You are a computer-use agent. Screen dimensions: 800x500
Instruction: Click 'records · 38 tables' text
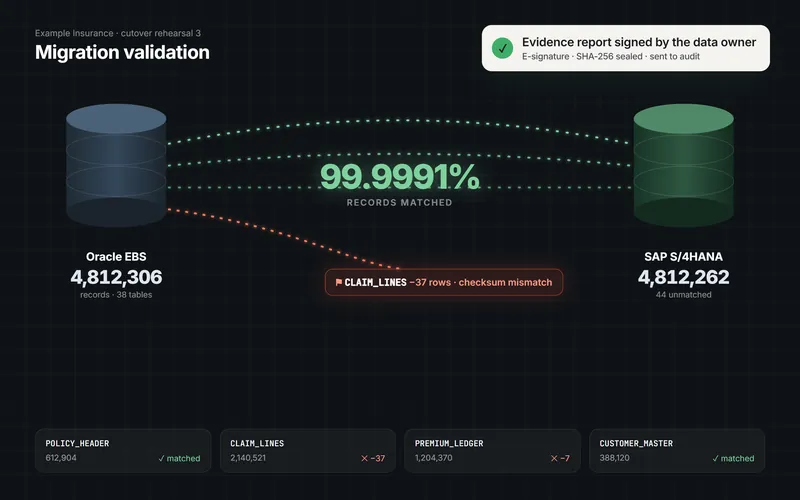click(x=116, y=295)
